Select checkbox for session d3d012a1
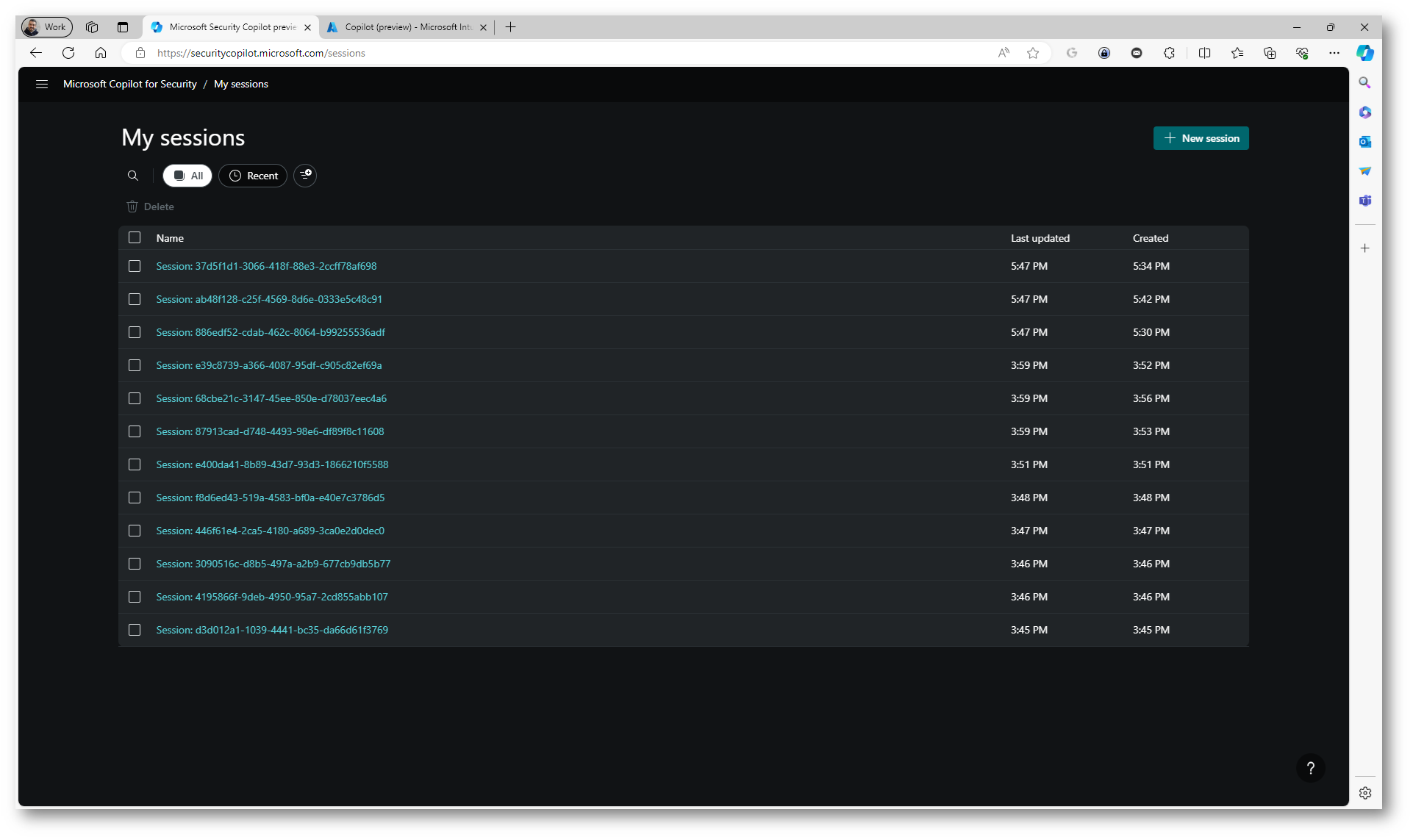 [135, 630]
